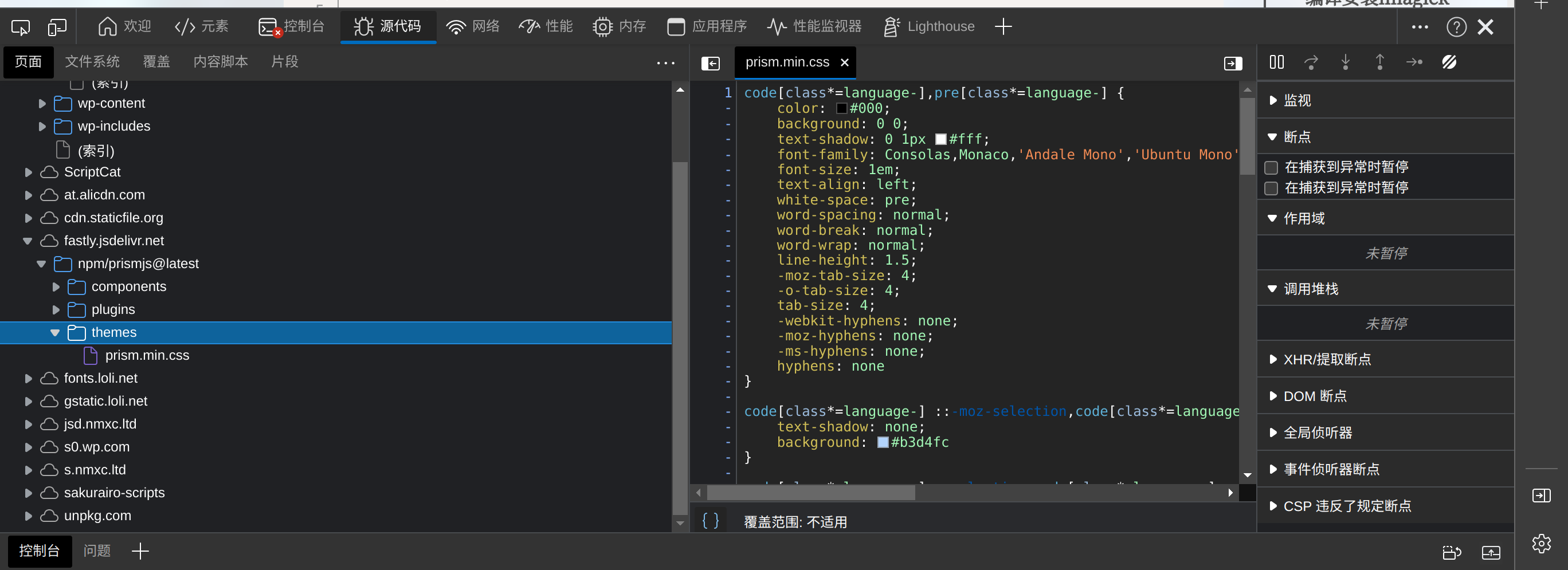
Task: Click the step over icon
Action: (x=1311, y=61)
